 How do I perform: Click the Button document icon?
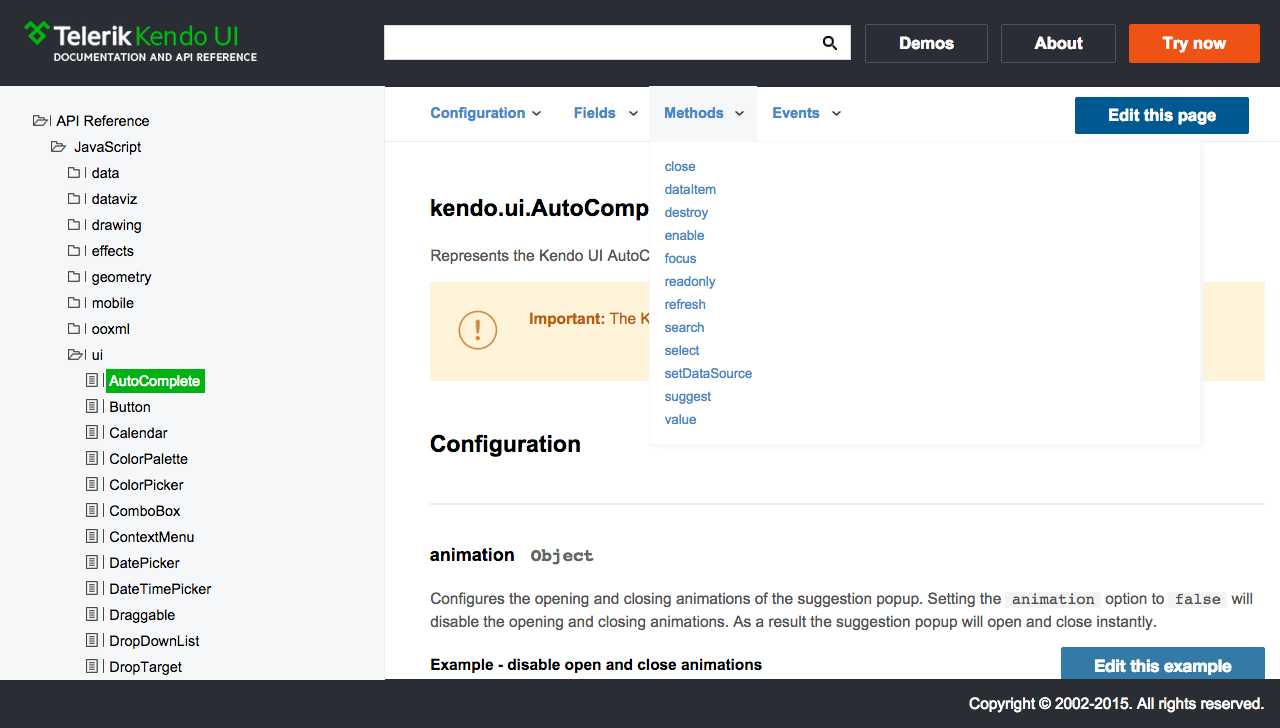point(92,407)
